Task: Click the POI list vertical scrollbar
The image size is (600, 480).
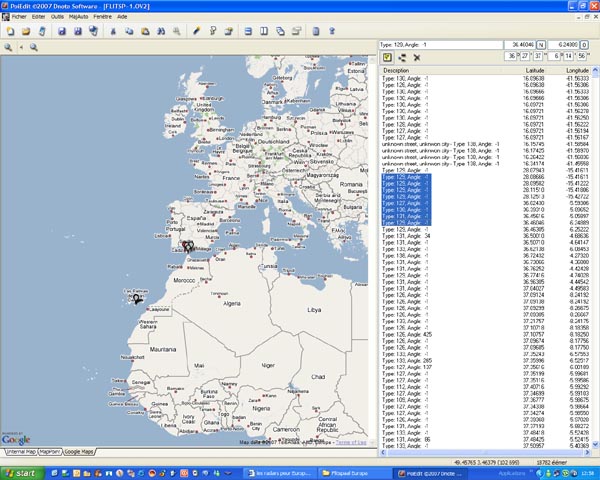Action: pos(595,250)
